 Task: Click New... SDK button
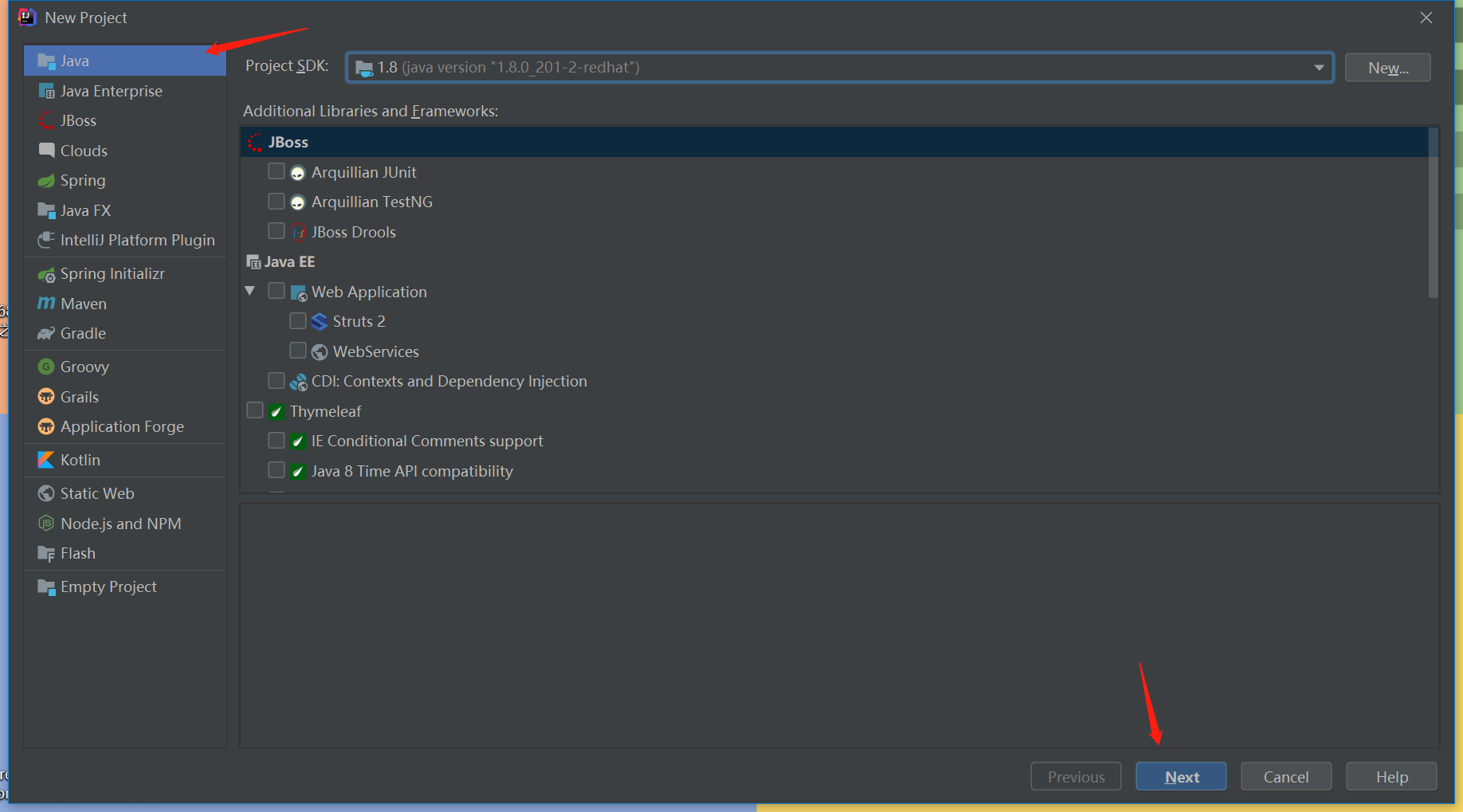click(1388, 68)
